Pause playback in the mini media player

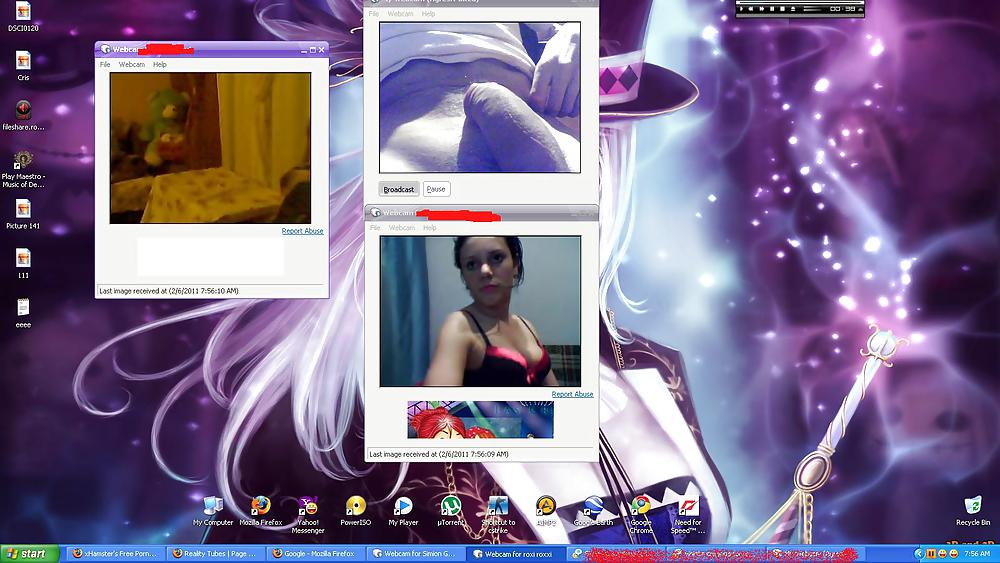tap(772, 9)
